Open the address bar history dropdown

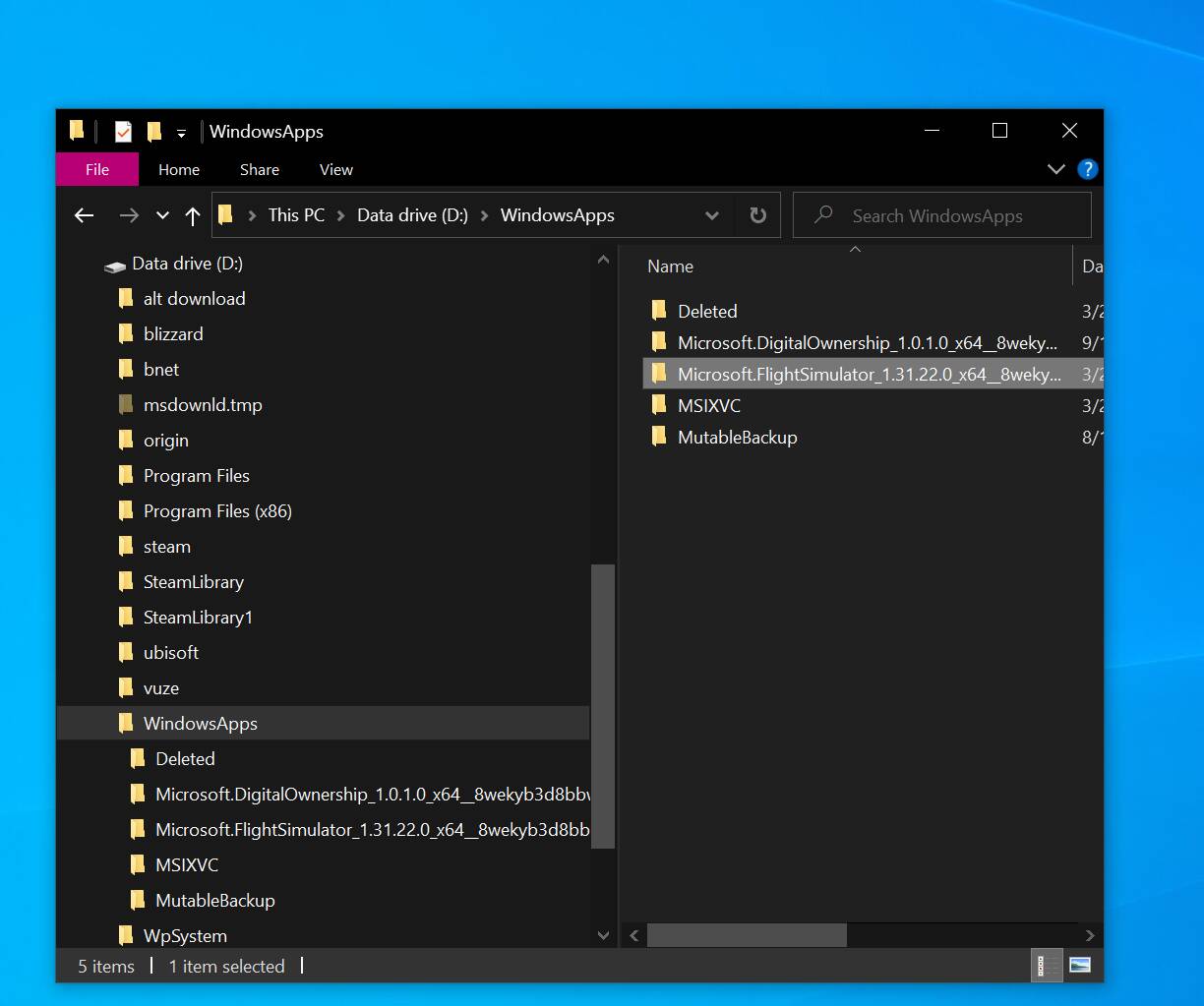tap(712, 215)
